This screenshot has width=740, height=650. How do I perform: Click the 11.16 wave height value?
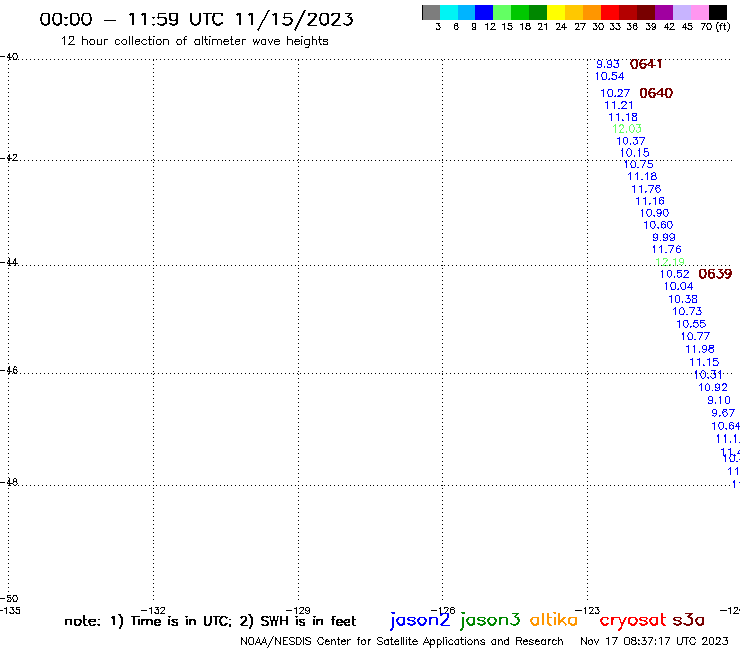[650, 201]
